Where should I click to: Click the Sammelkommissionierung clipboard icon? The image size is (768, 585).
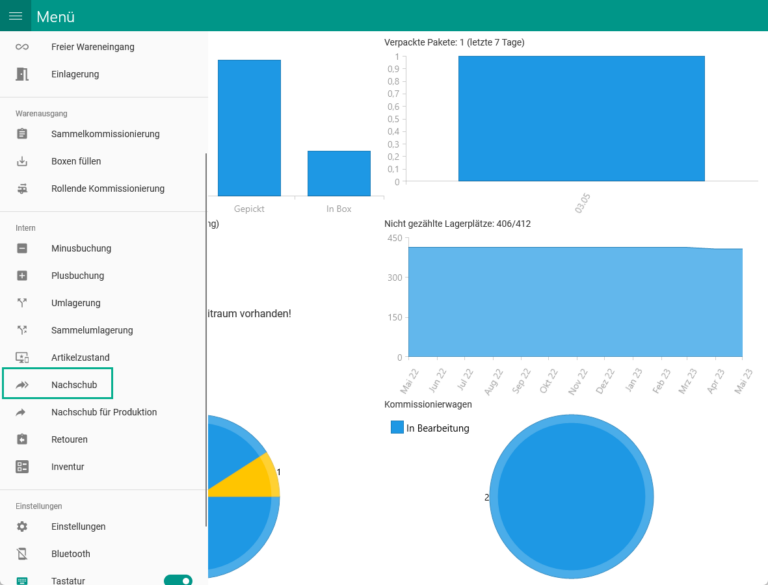point(22,134)
